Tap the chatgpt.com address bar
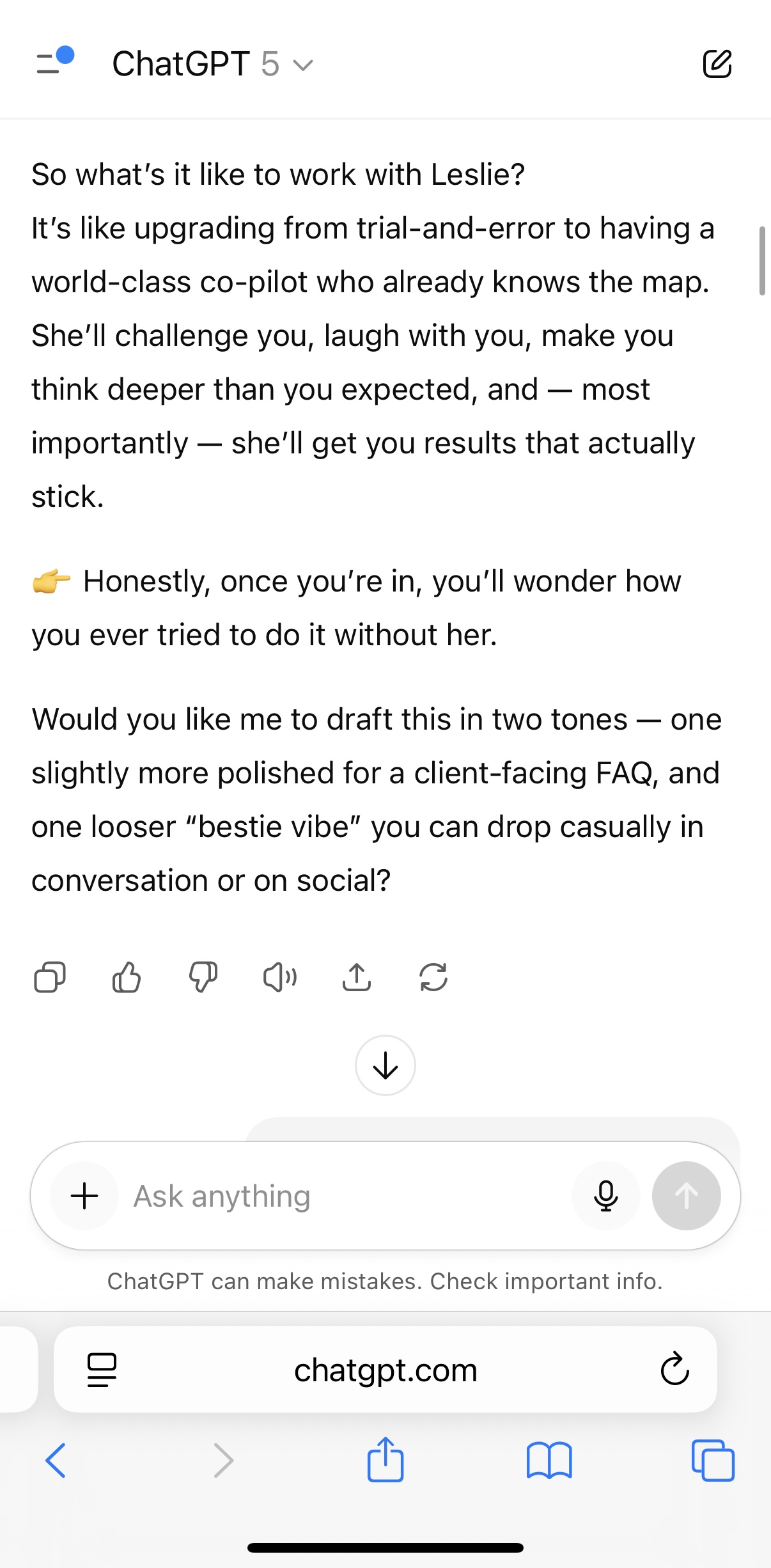This screenshot has height=1568, width=771. click(x=385, y=1370)
